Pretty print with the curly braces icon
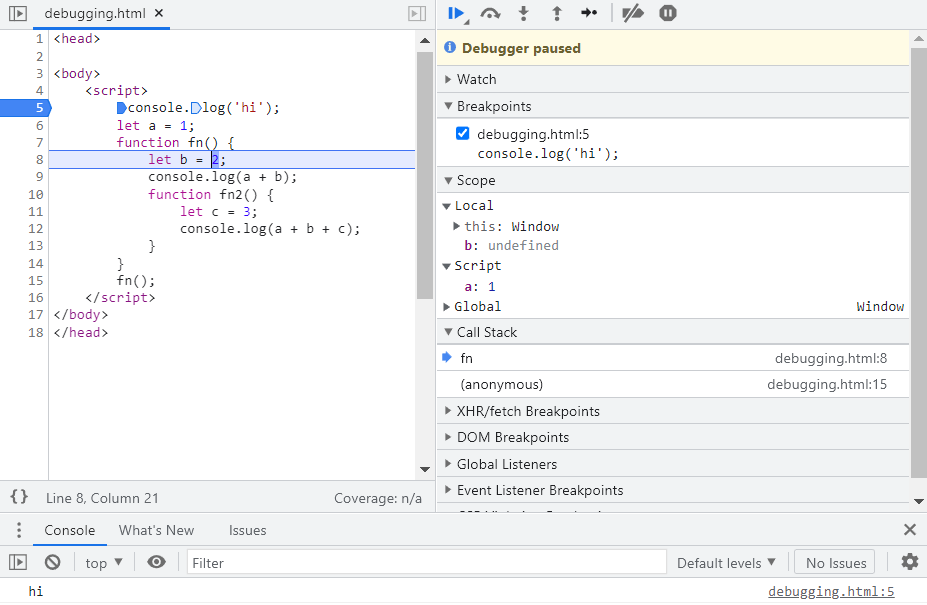This screenshot has width=927, height=605. pyautogui.click(x=19, y=497)
